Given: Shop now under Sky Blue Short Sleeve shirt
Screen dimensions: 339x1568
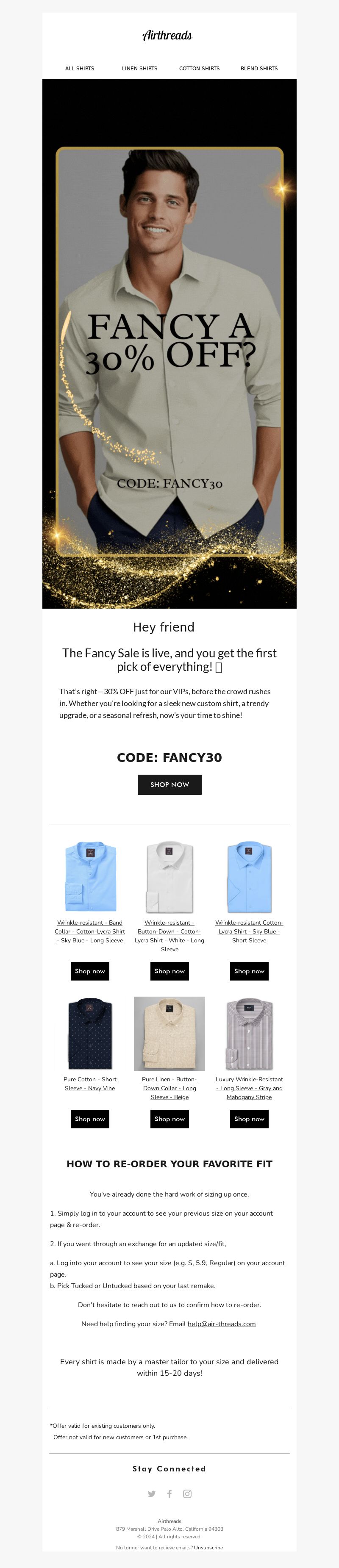Looking at the screenshot, I should click(250, 971).
